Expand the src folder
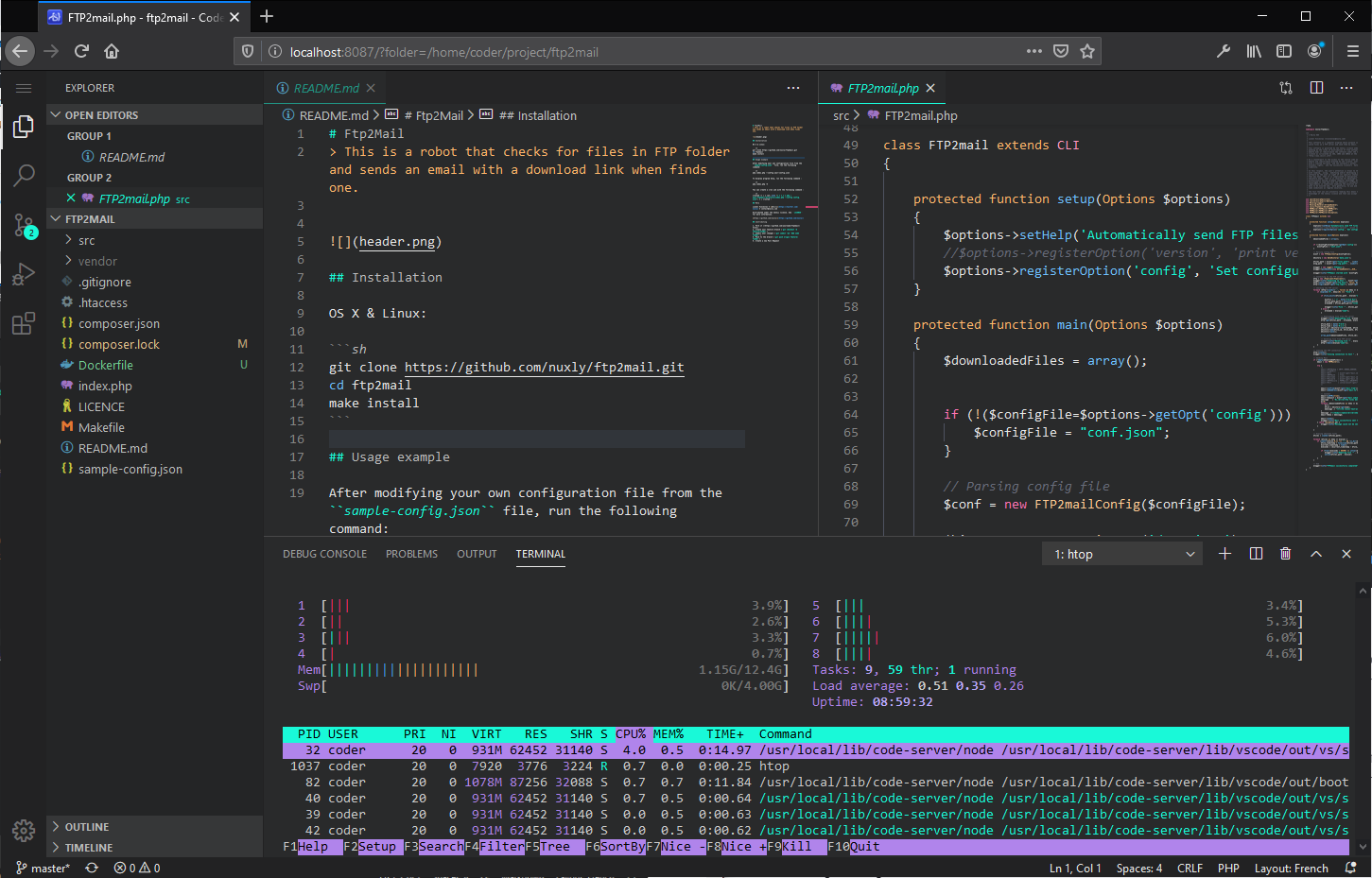 pyautogui.click(x=154, y=240)
